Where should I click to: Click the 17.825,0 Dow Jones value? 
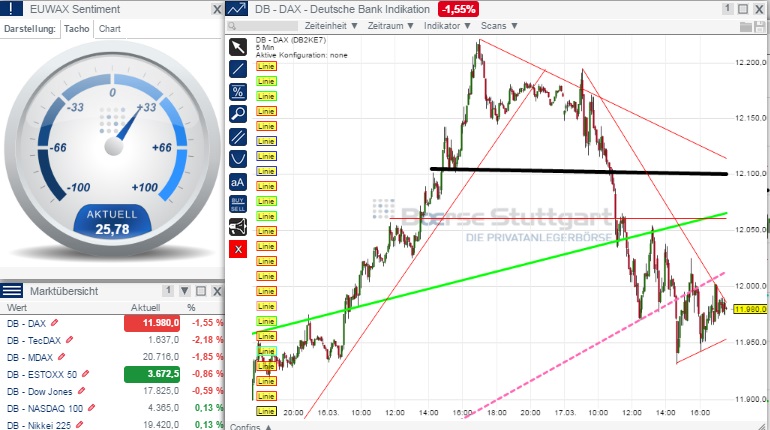161,391
